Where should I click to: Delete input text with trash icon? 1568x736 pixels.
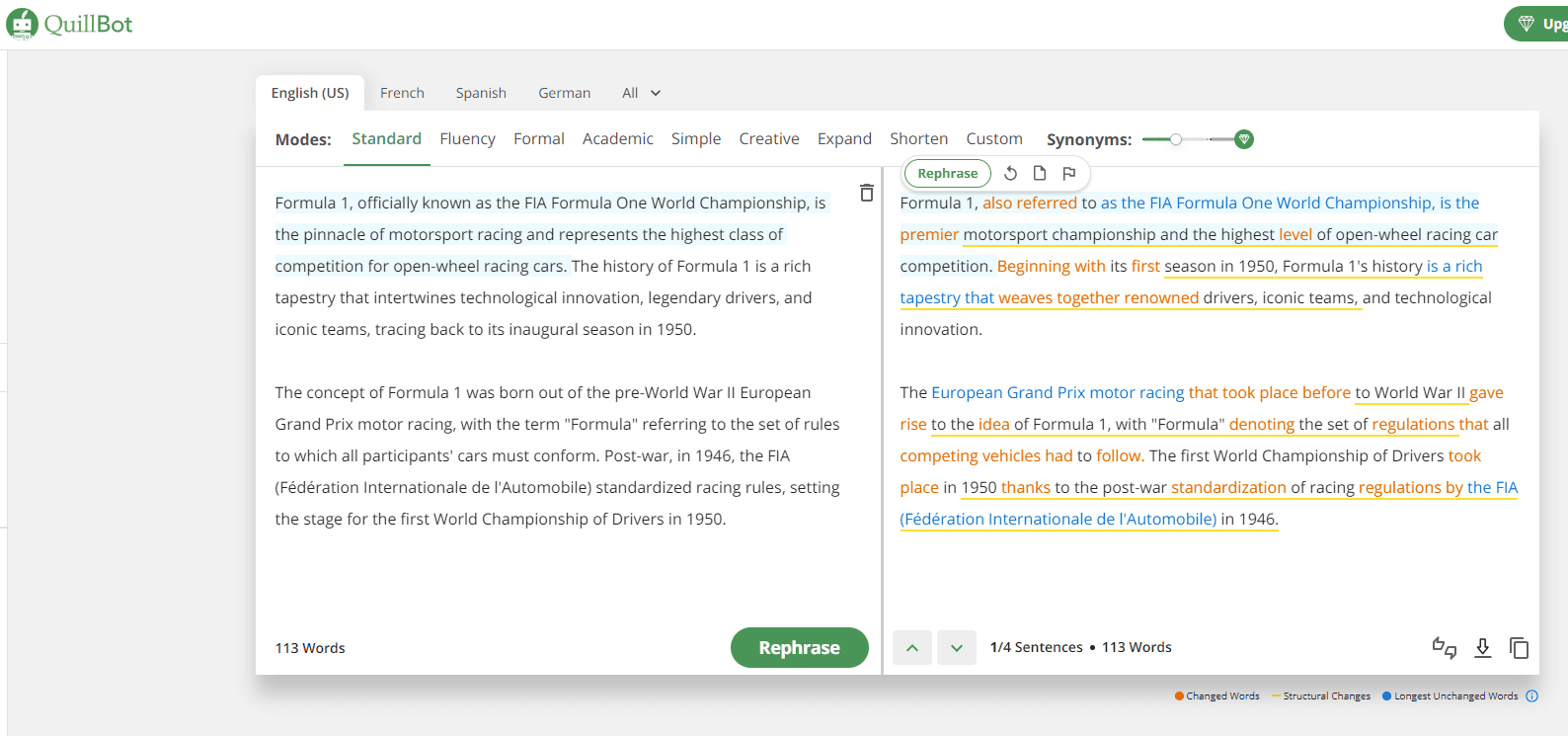[866, 193]
